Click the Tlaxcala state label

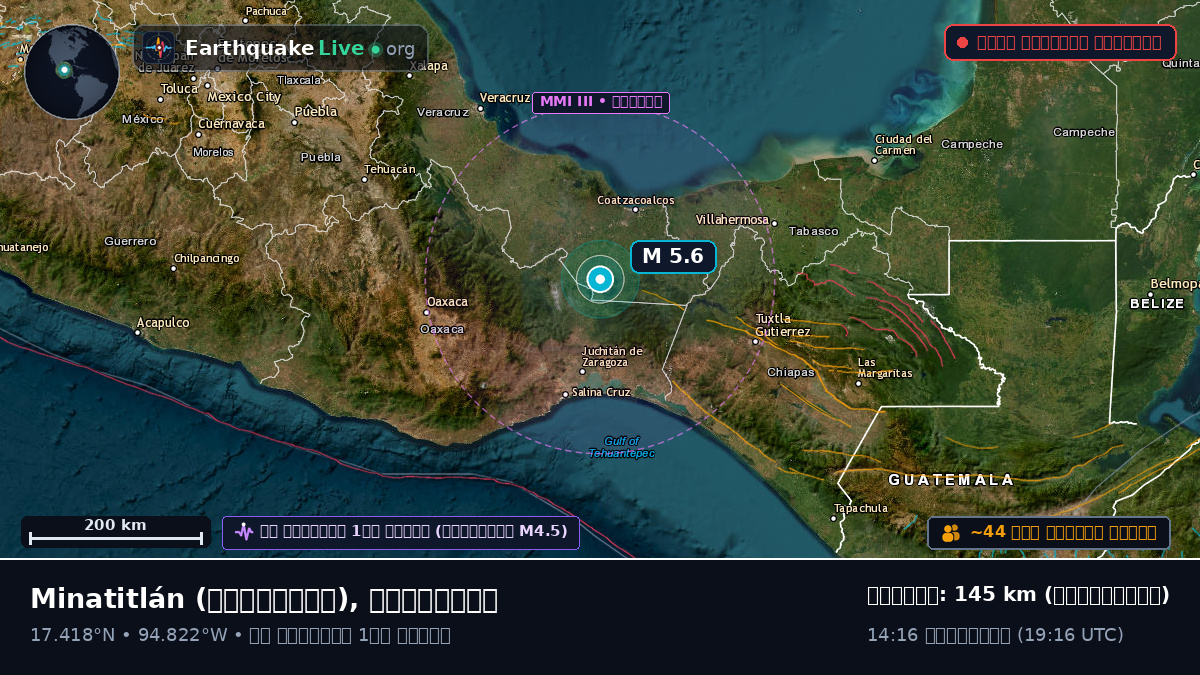click(x=300, y=80)
